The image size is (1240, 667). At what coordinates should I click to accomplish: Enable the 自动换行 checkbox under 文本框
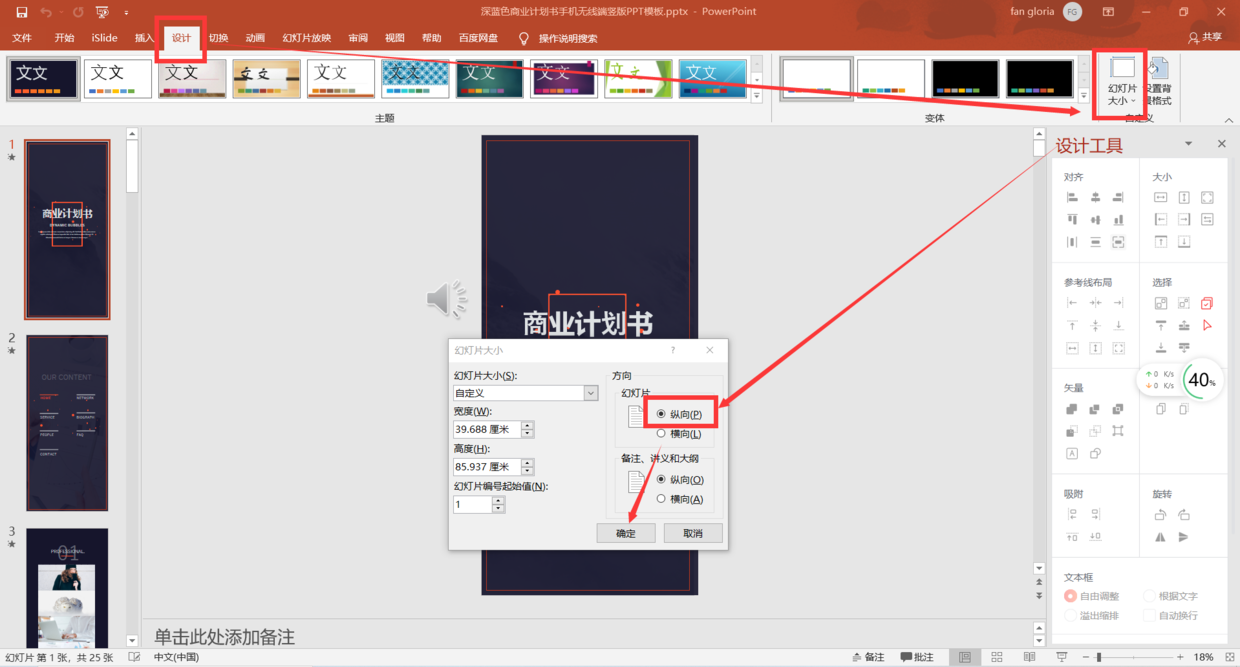coord(1152,614)
